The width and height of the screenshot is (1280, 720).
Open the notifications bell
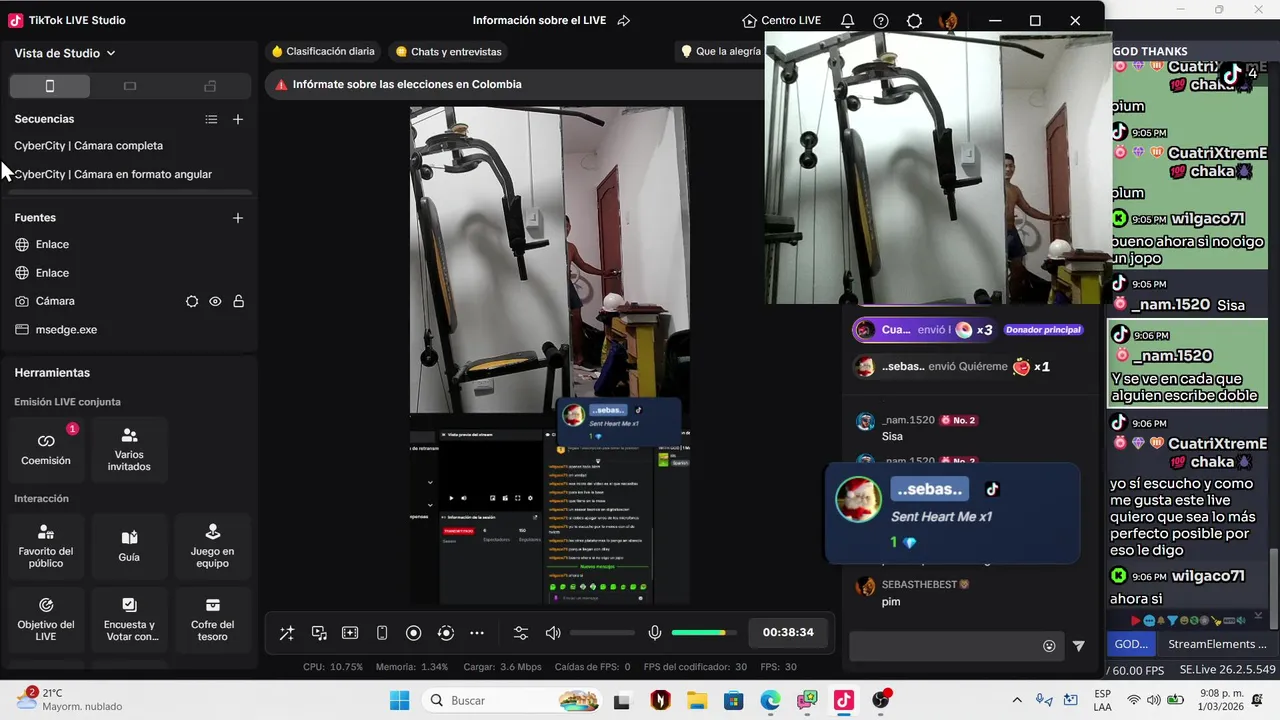847,20
